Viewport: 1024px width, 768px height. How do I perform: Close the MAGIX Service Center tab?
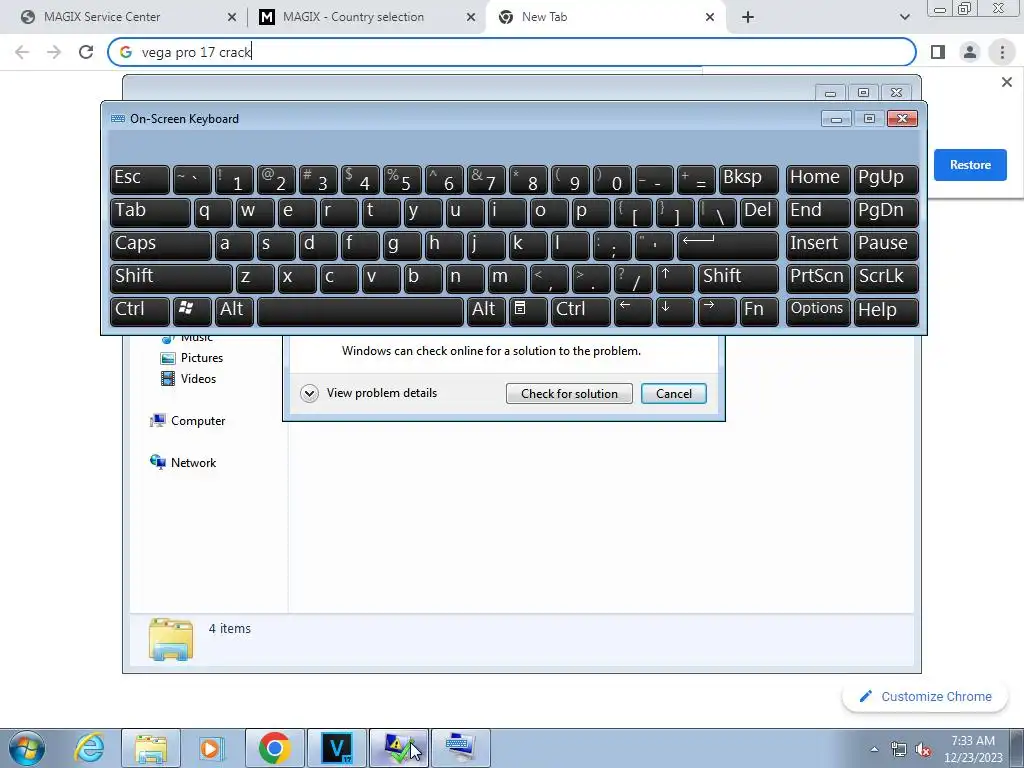[232, 17]
